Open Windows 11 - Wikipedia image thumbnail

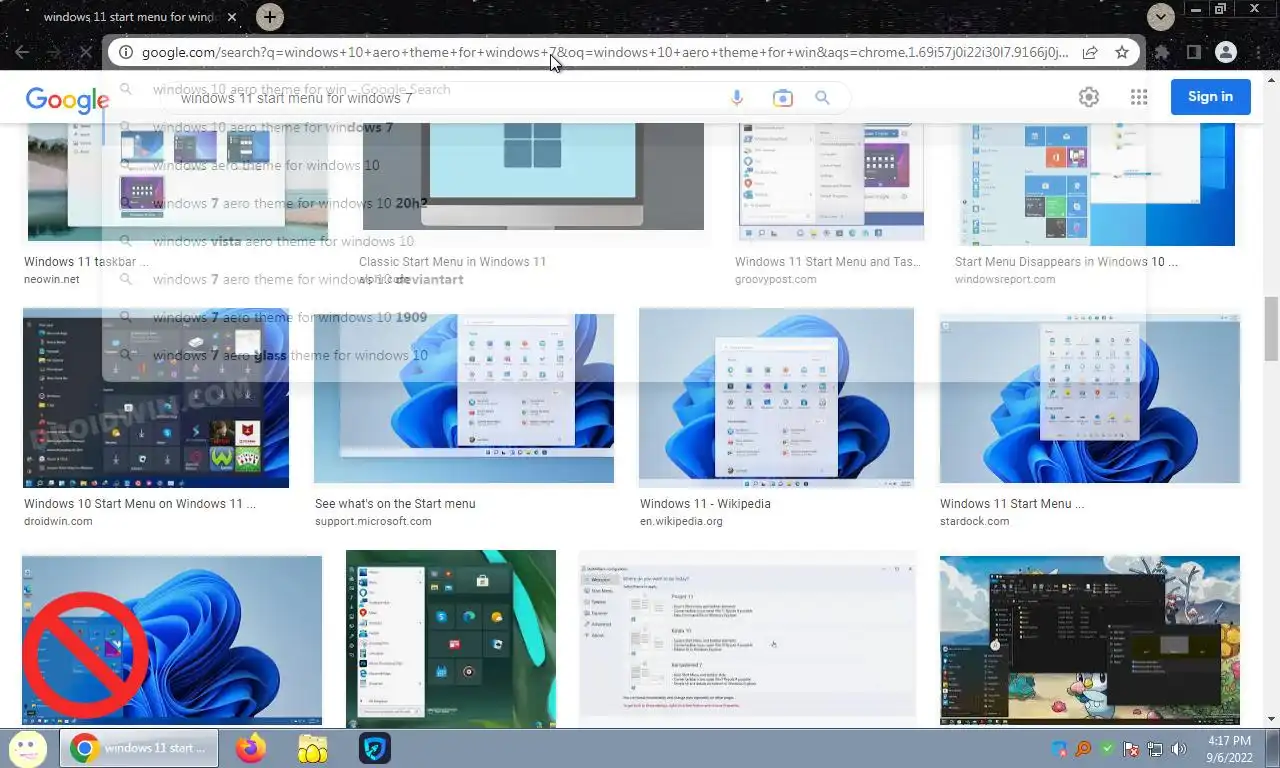[x=776, y=398]
